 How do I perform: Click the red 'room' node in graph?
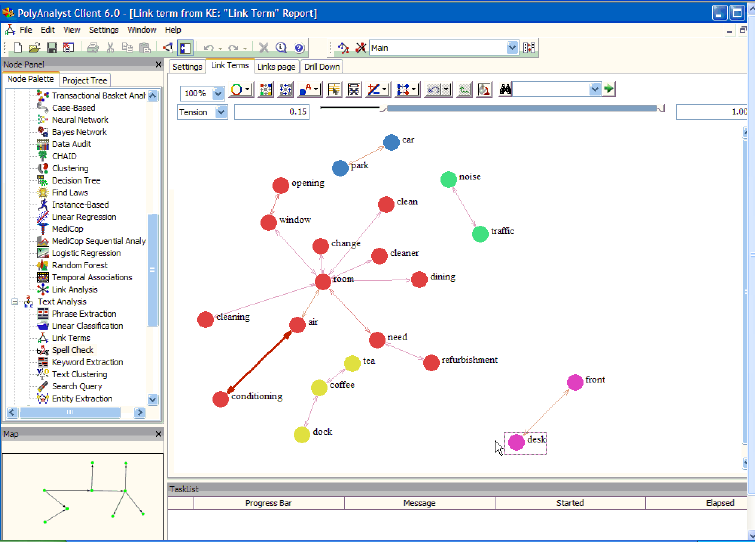pyautogui.click(x=322, y=282)
